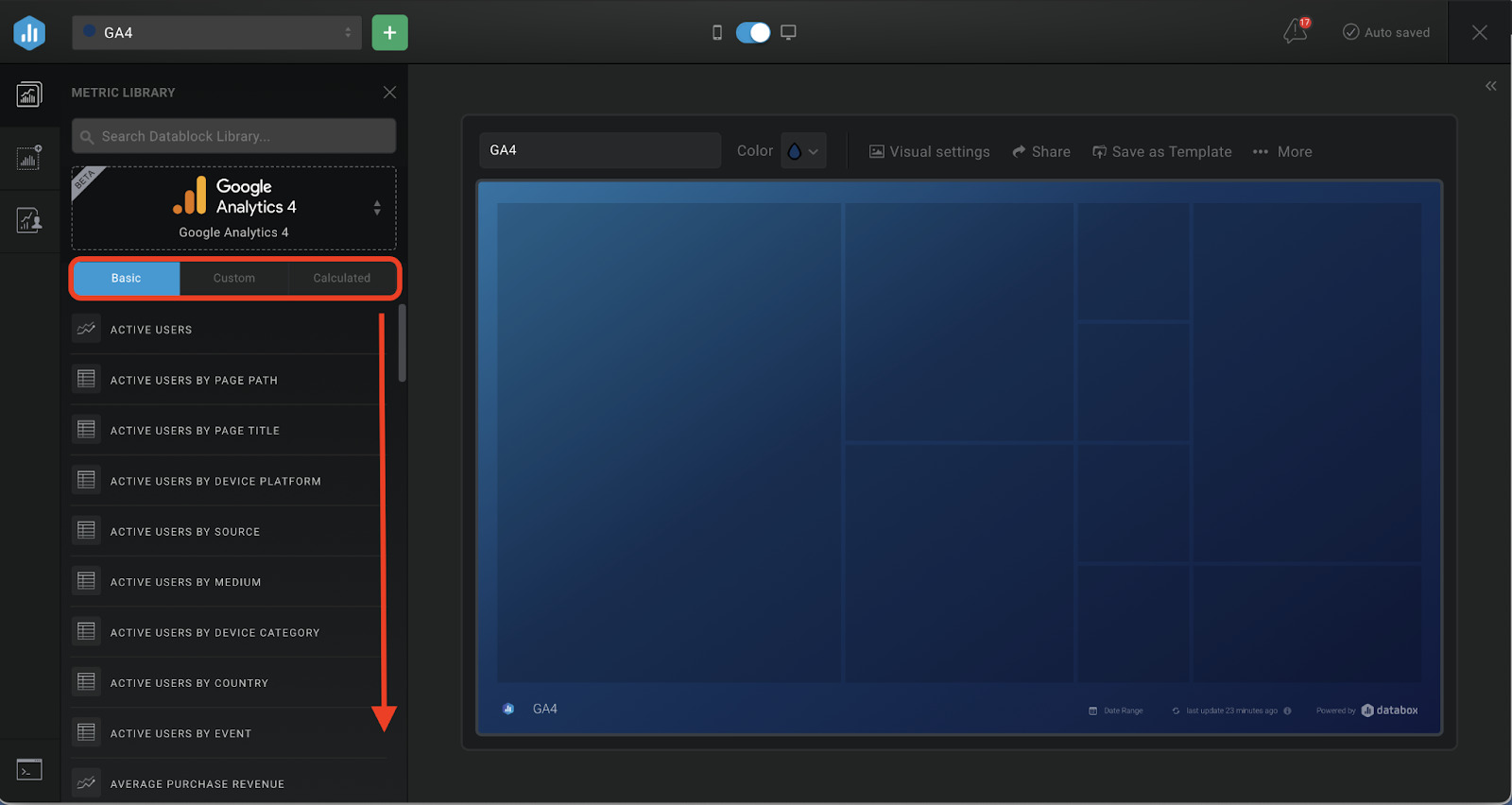The width and height of the screenshot is (1512, 805).
Task: Click the Active Users by Device Category icon
Action: (86, 631)
